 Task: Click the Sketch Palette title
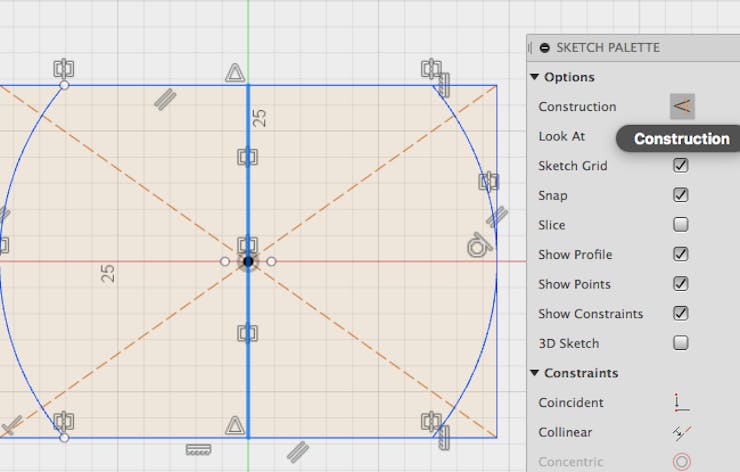pyautogui.click(x=608, y=48)
